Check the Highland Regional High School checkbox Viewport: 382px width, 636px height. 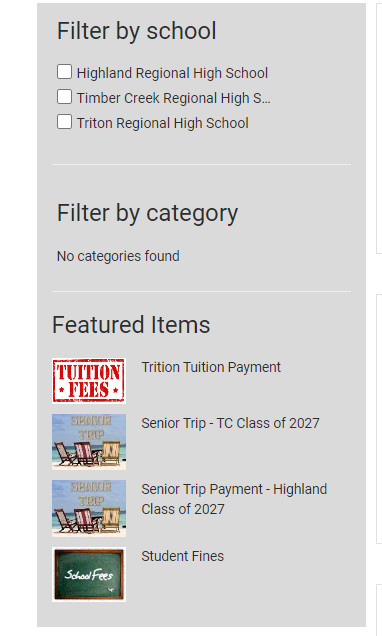(x=64, y=71)
